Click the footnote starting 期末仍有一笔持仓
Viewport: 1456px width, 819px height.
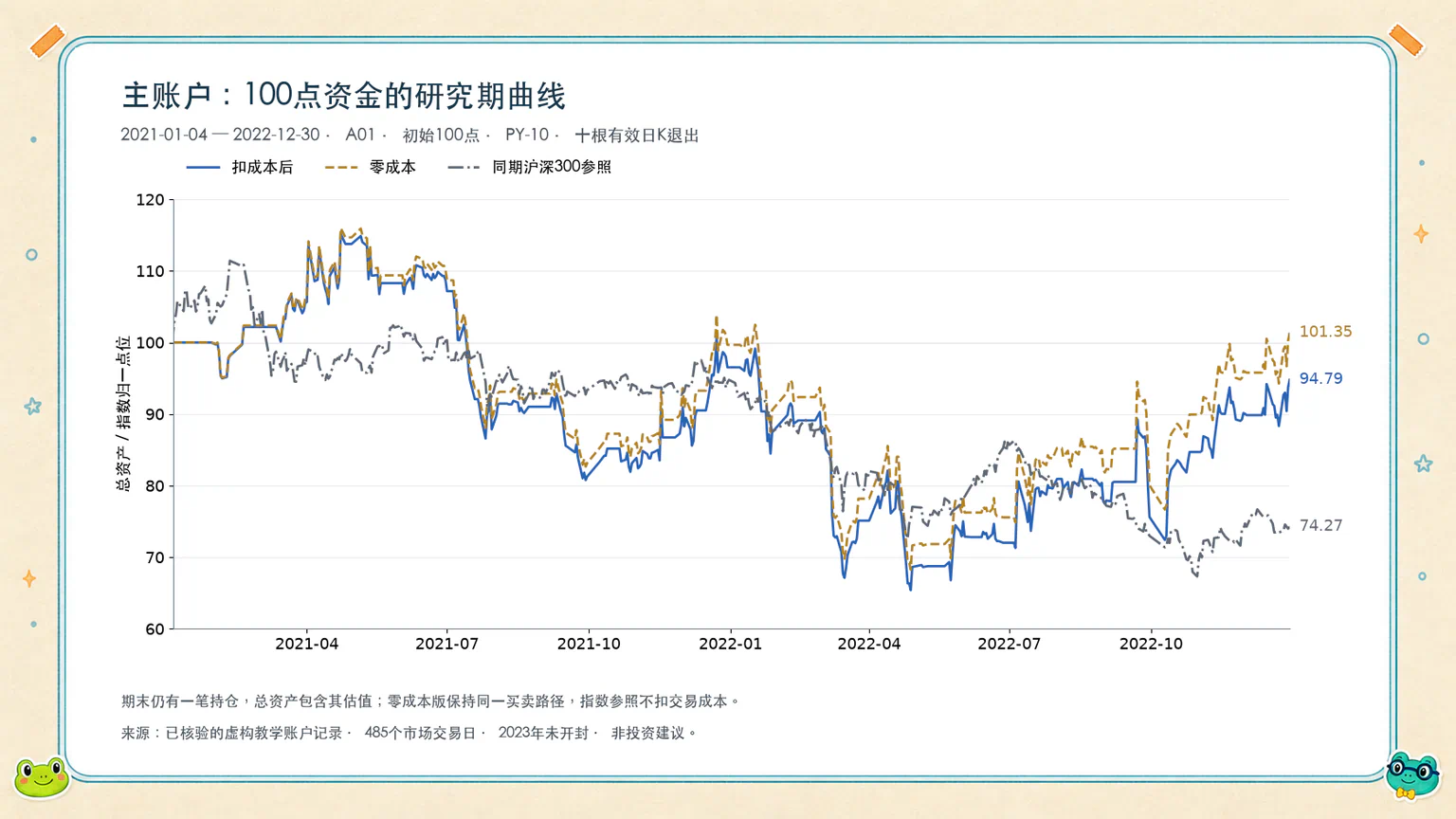[x=430, y=701]
